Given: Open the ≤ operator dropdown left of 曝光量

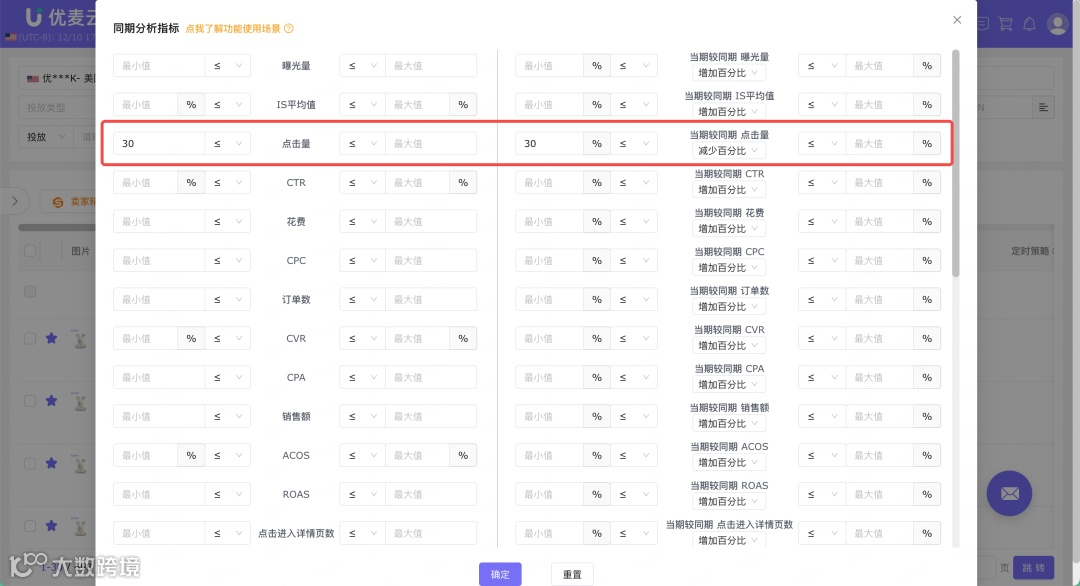Looking at the screenshot, I should pos(227,65).
